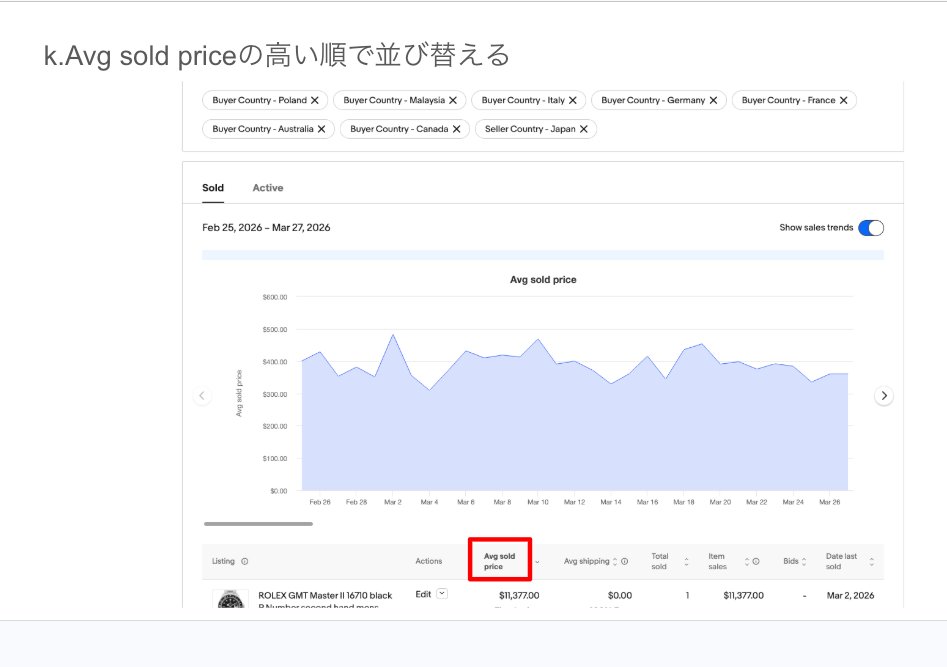Go to the previous chart with left arrow
This screenshot has height=667, width=947.
tap(202, 396)
